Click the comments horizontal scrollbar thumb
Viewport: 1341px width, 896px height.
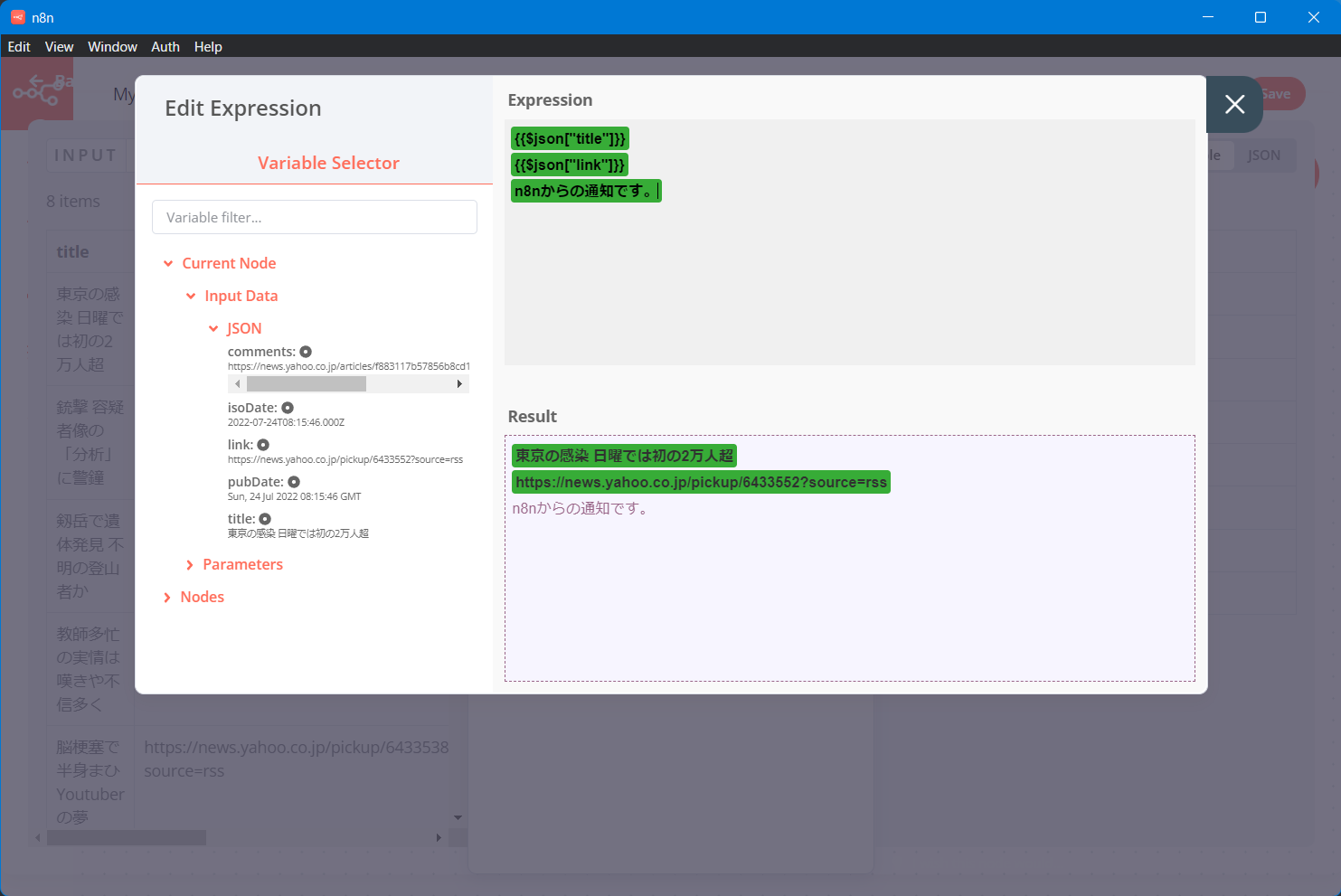pyautogui.click(x=306, y=384)
